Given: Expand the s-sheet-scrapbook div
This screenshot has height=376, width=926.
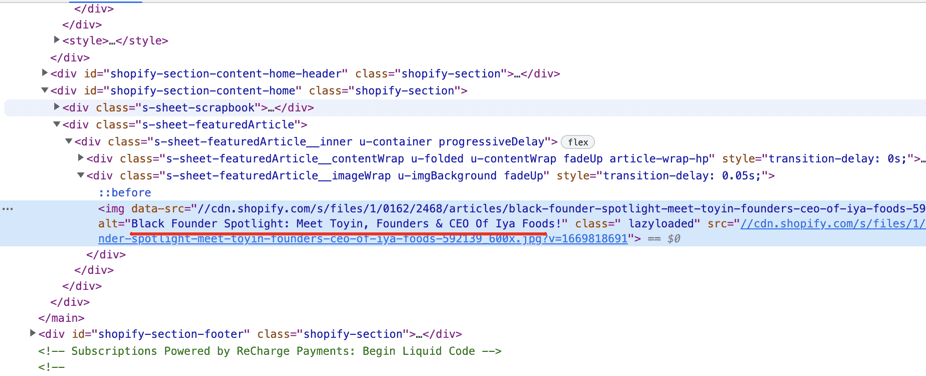Looking at the screenshot, I should point(57,107).
